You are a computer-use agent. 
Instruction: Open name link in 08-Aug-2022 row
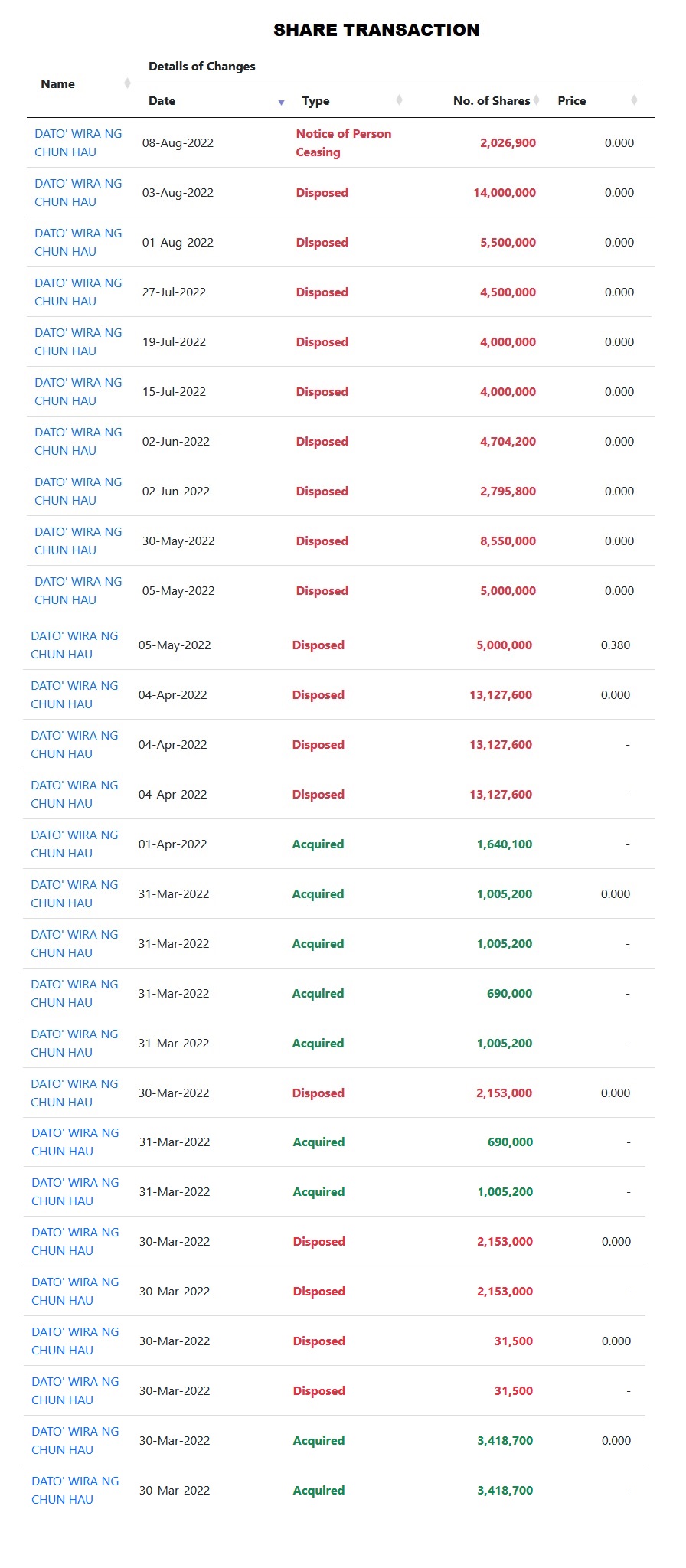point(77,143)
